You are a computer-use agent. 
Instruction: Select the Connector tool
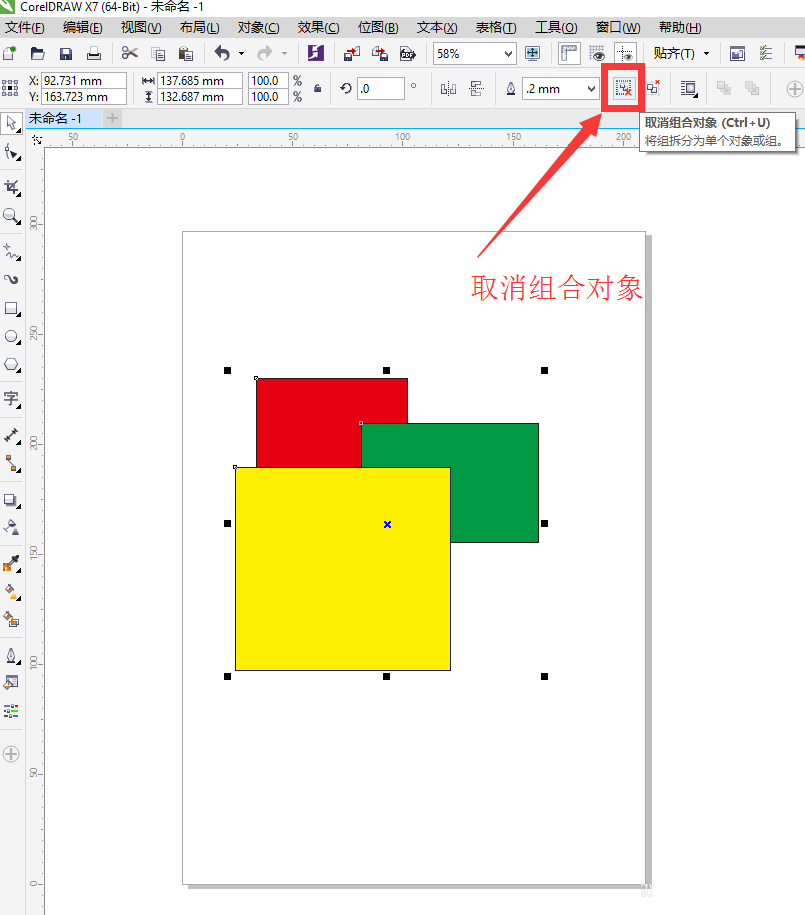coord(12,464)
